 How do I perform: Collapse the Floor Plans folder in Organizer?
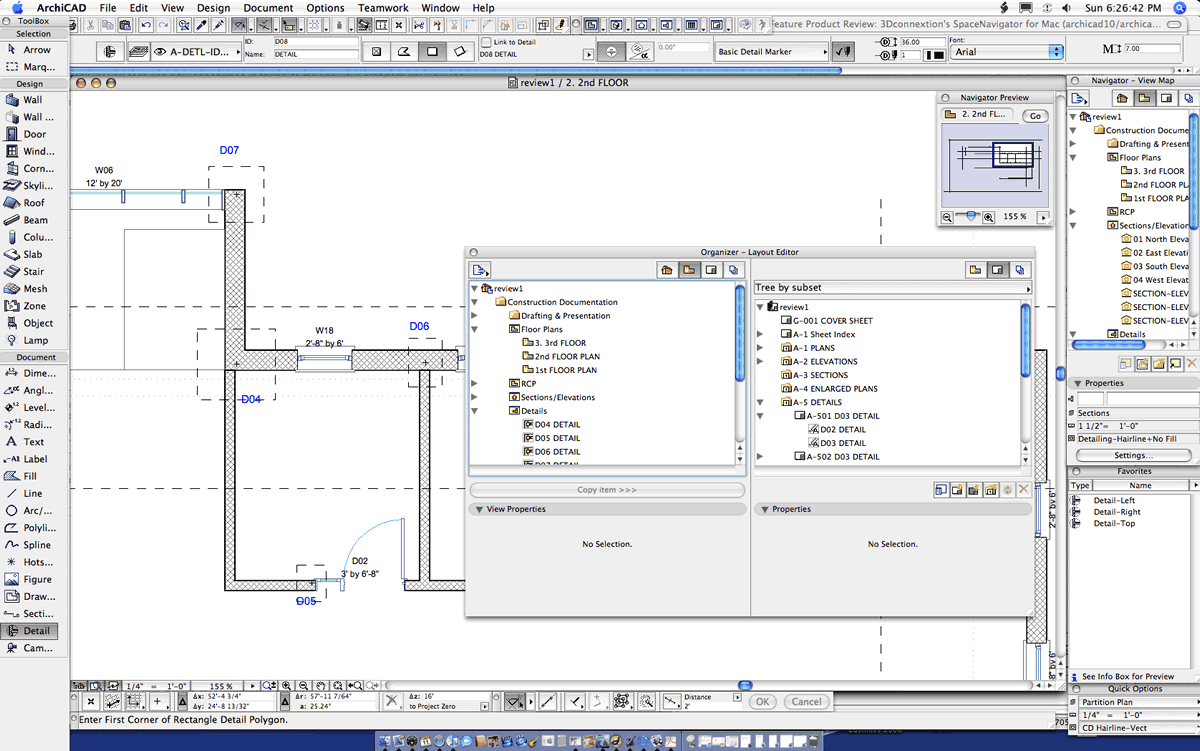(475, 329)
